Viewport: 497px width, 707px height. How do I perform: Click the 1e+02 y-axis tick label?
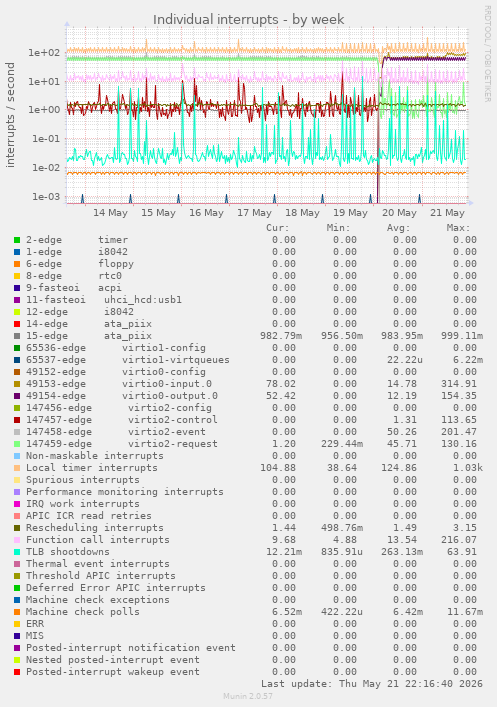point(44,53)
